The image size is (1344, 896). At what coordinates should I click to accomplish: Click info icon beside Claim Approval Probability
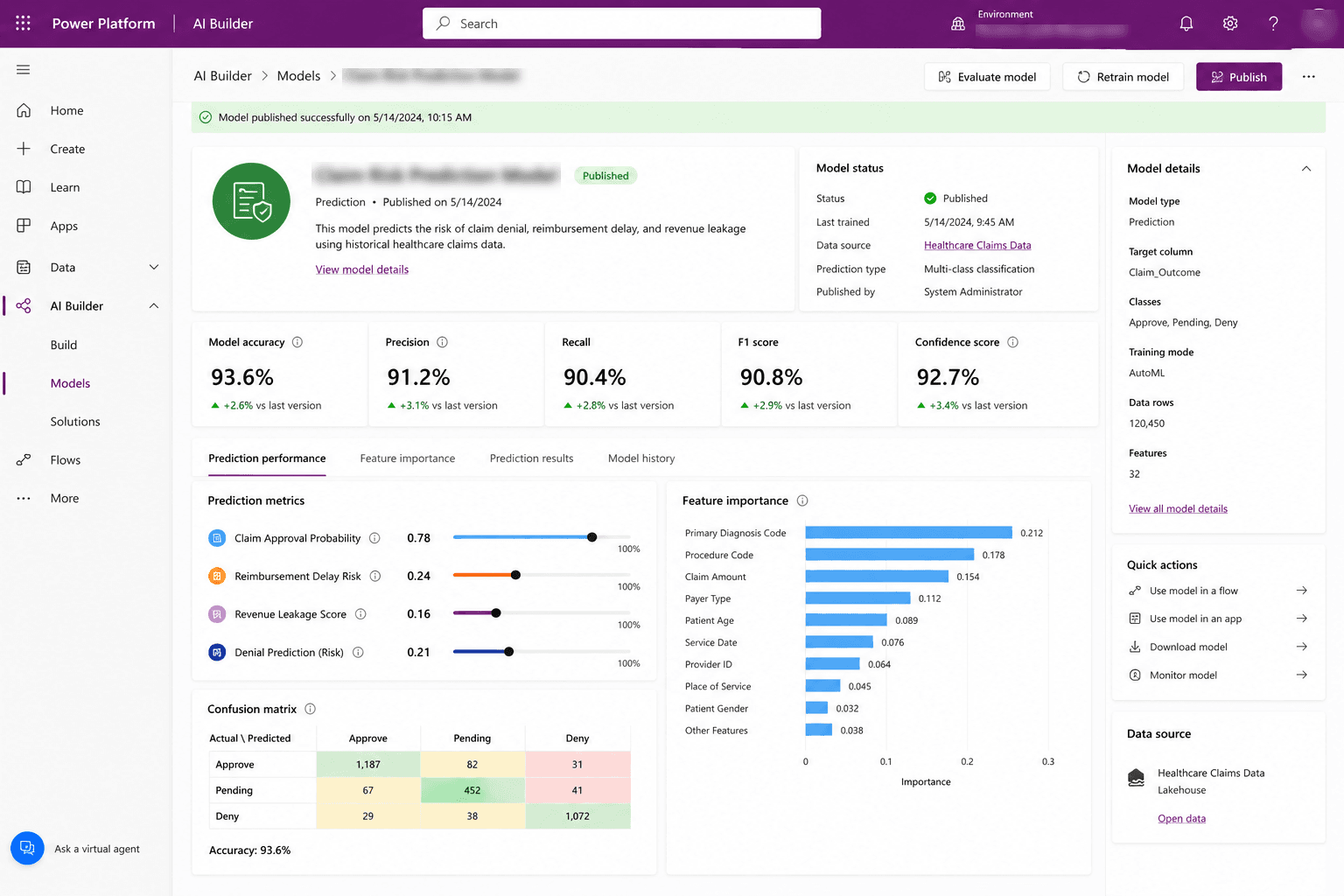click(374, 538)
